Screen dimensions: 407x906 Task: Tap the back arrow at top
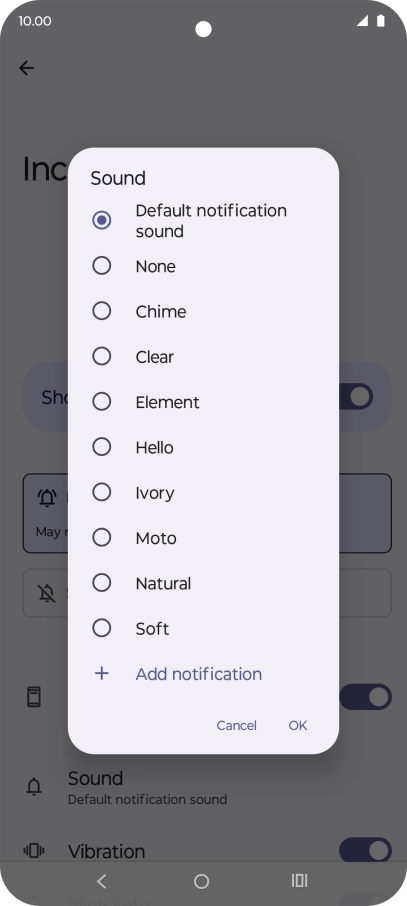pos(27,68)
